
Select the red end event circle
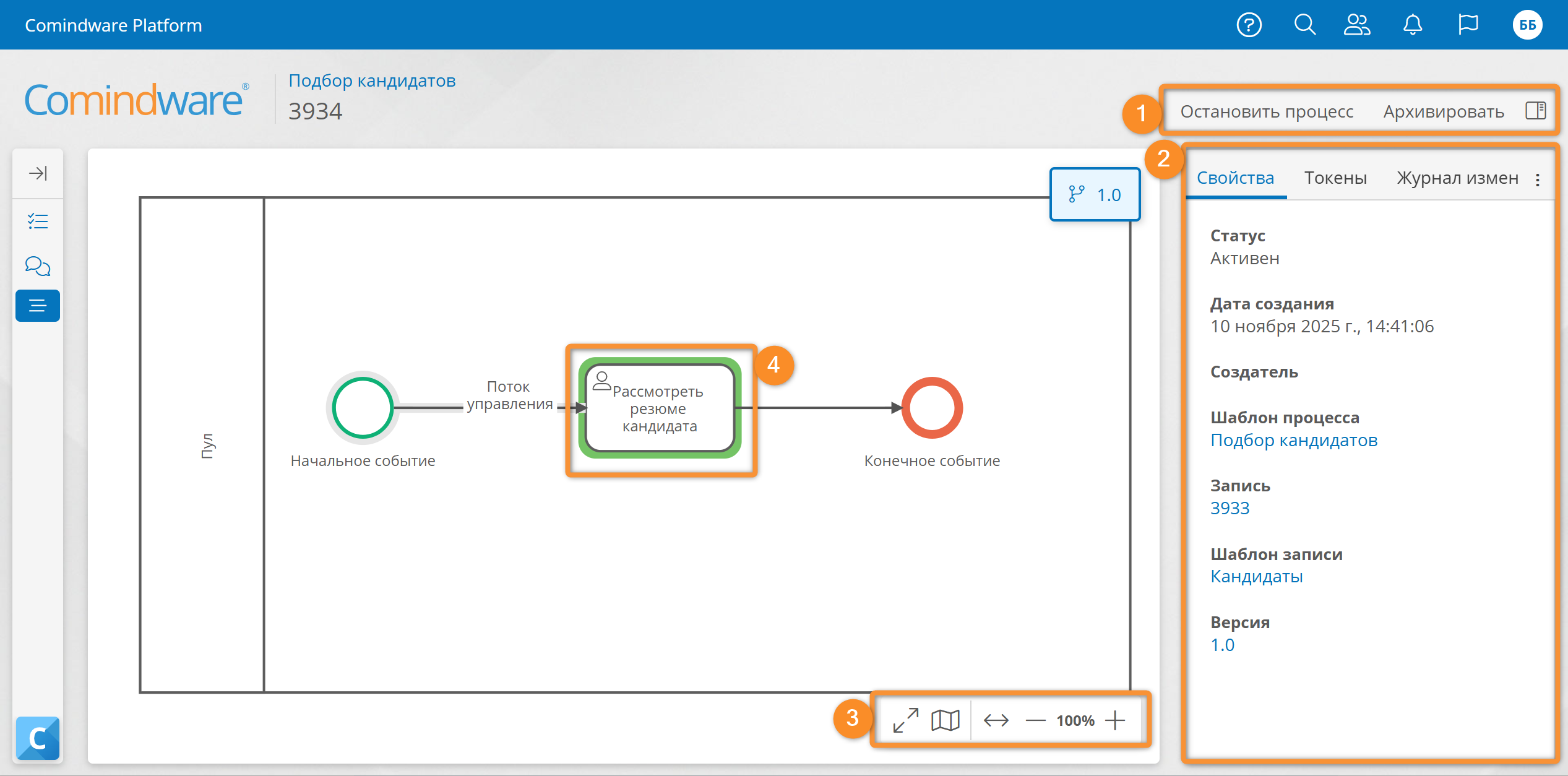[x=932, y=408]
